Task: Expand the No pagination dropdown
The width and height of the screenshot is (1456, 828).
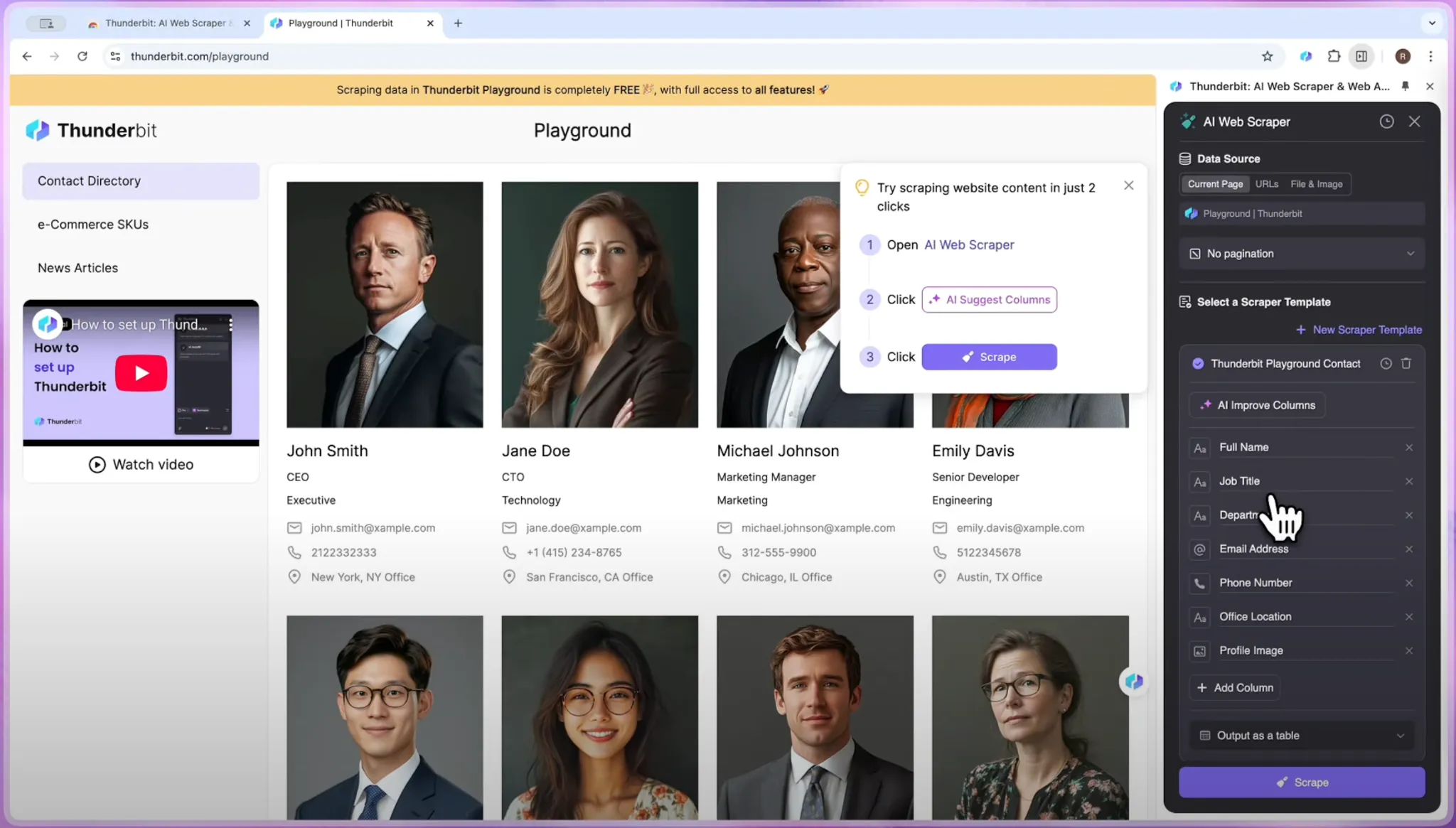Action: pos(1302,254)
